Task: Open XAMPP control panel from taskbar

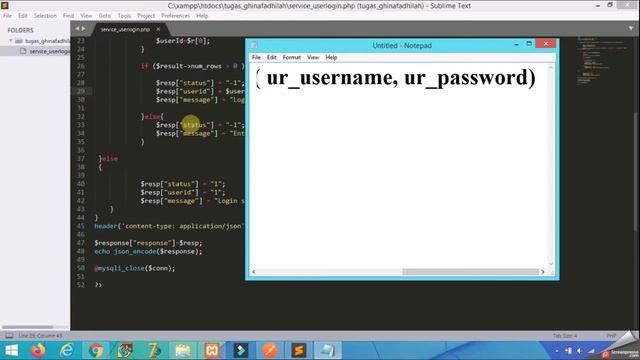Action: [x=212, y=351]
